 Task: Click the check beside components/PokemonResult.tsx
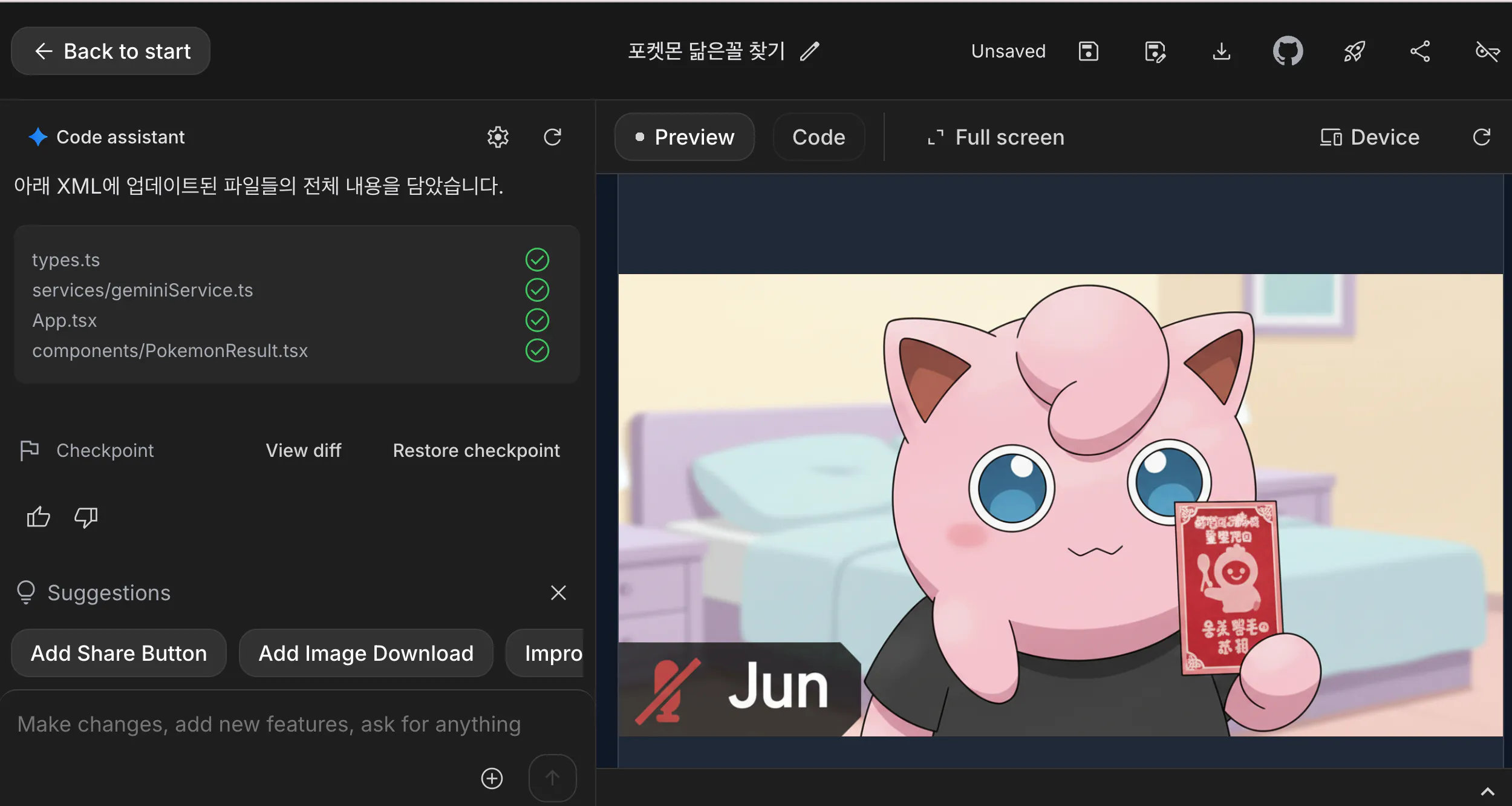pos(537,350)
